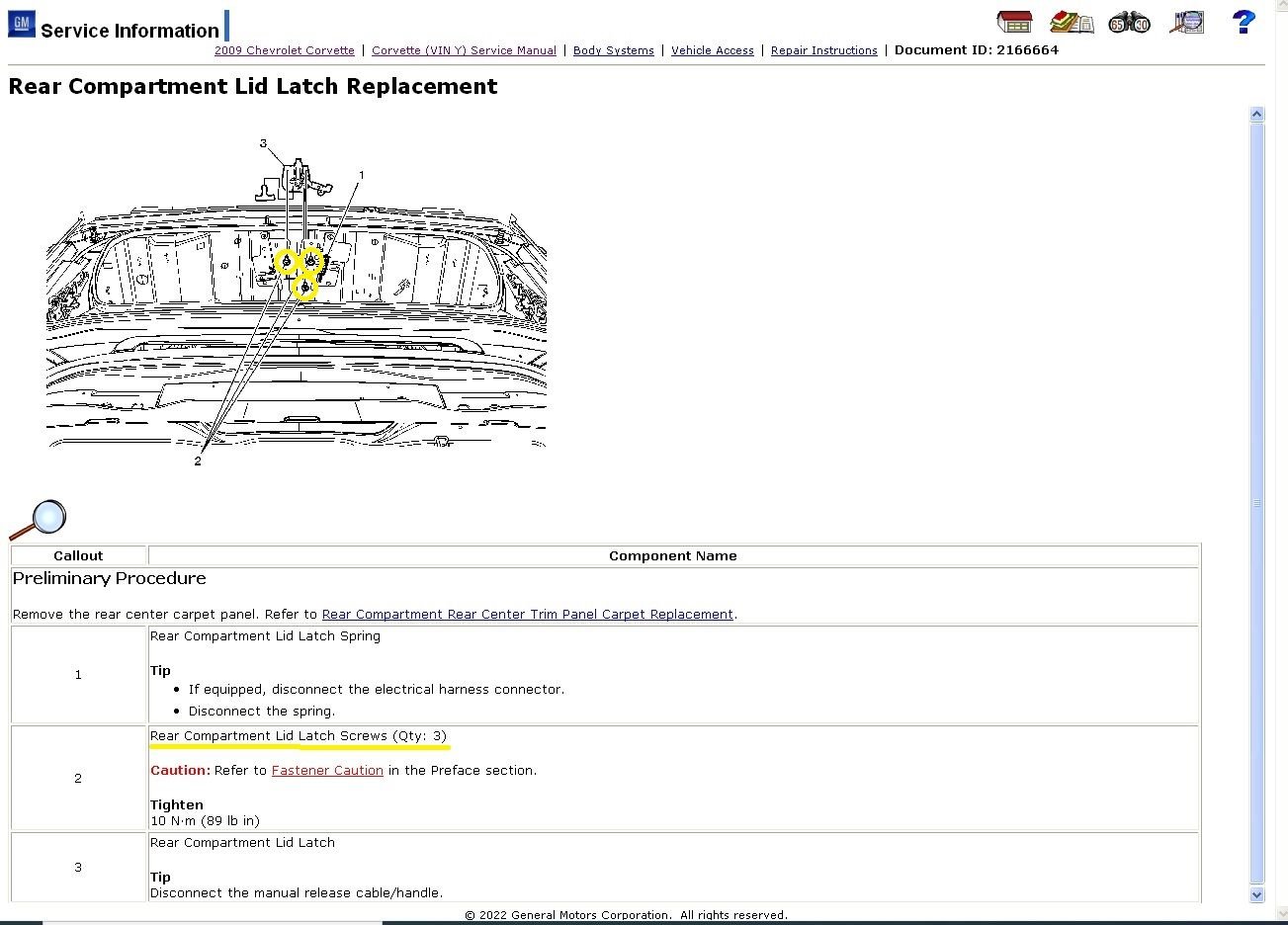Go to Corvette (VIN Y) Service Manual
This screenshot has width=1288, height=925.
point(464,50)
